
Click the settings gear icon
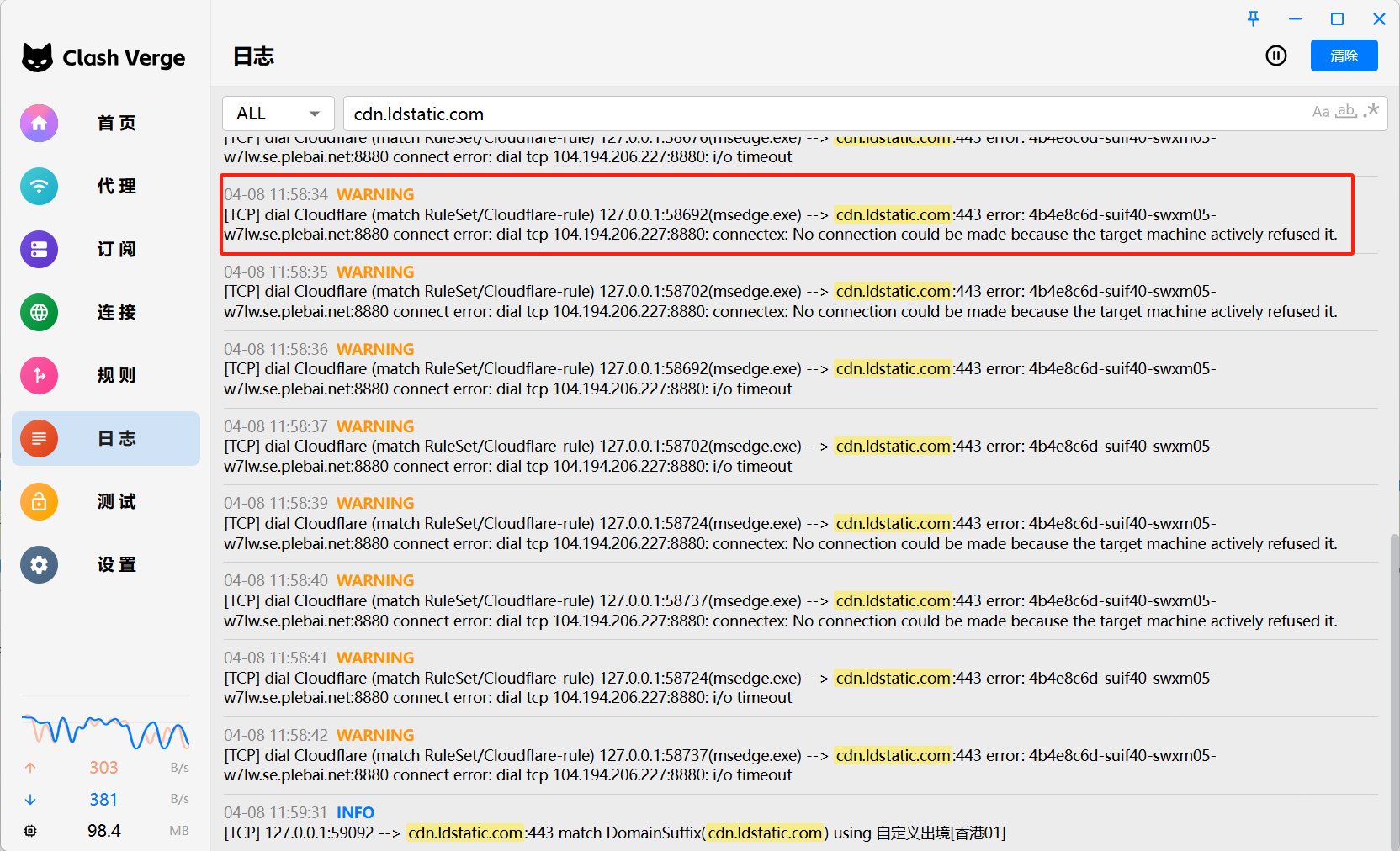coord(40,565)
